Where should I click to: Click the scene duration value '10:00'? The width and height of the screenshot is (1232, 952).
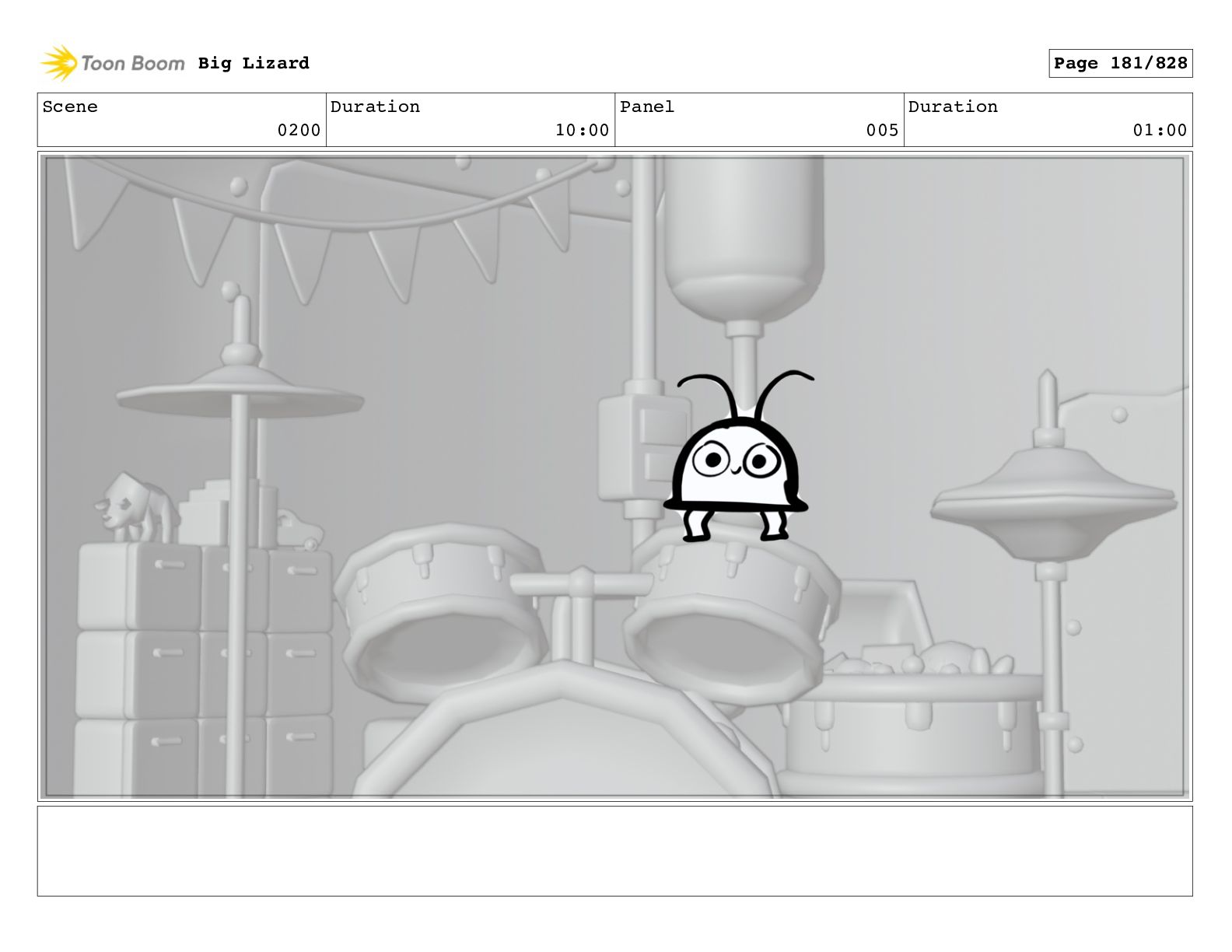click(582, 130)
